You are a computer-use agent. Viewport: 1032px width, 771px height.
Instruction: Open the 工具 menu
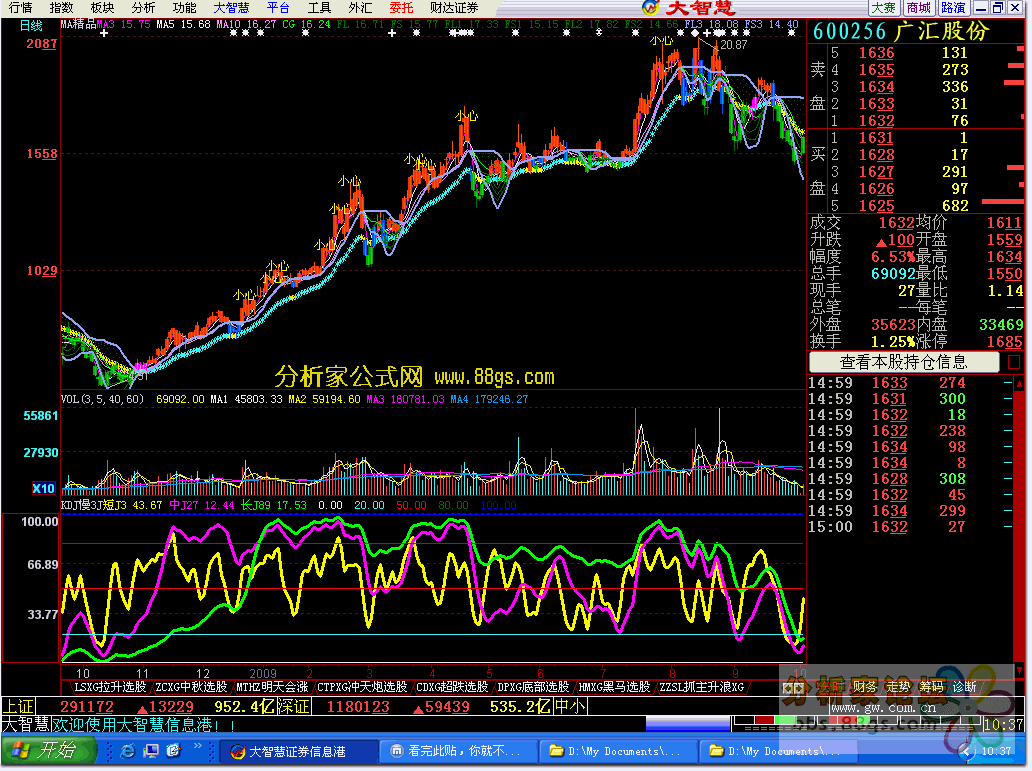(x=319, y=8)
